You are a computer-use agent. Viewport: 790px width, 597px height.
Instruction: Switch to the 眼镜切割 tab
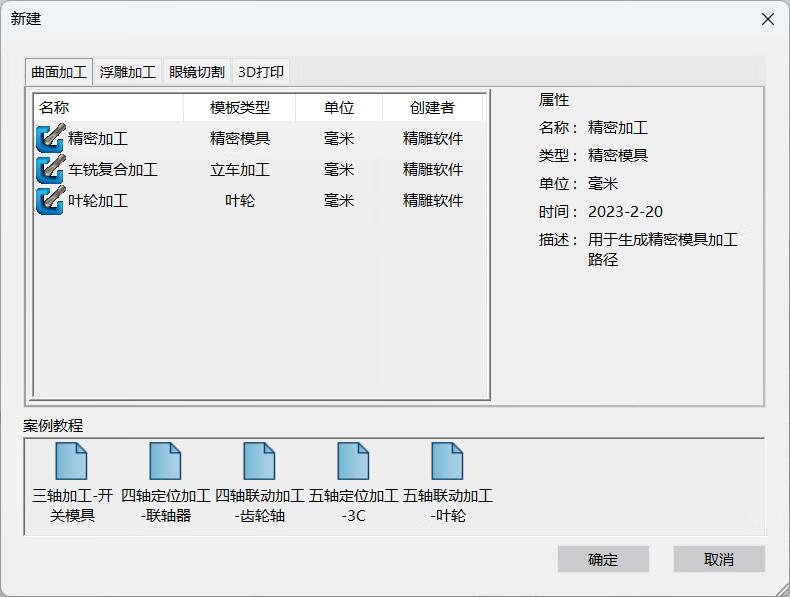click(x=196, y=72)
